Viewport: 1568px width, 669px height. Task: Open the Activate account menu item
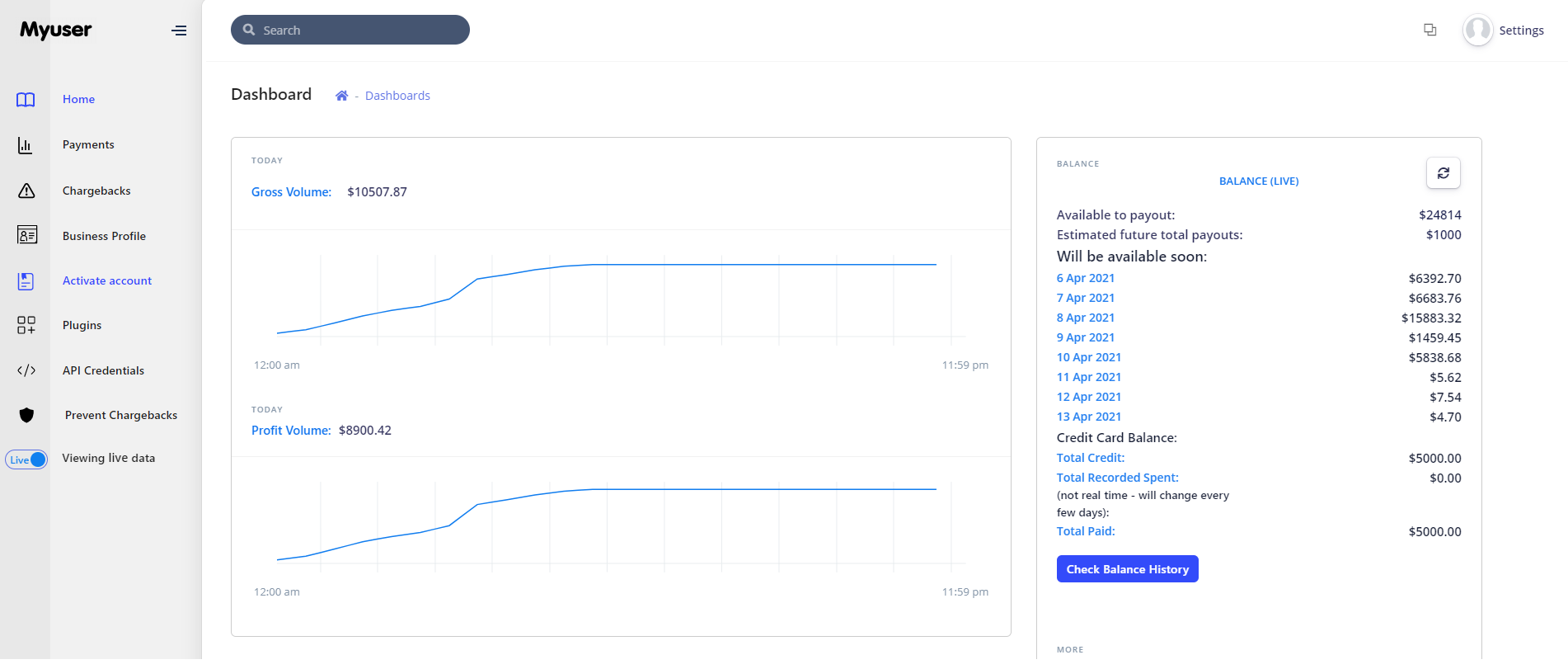pyautogui.click(x=107, y=280)
